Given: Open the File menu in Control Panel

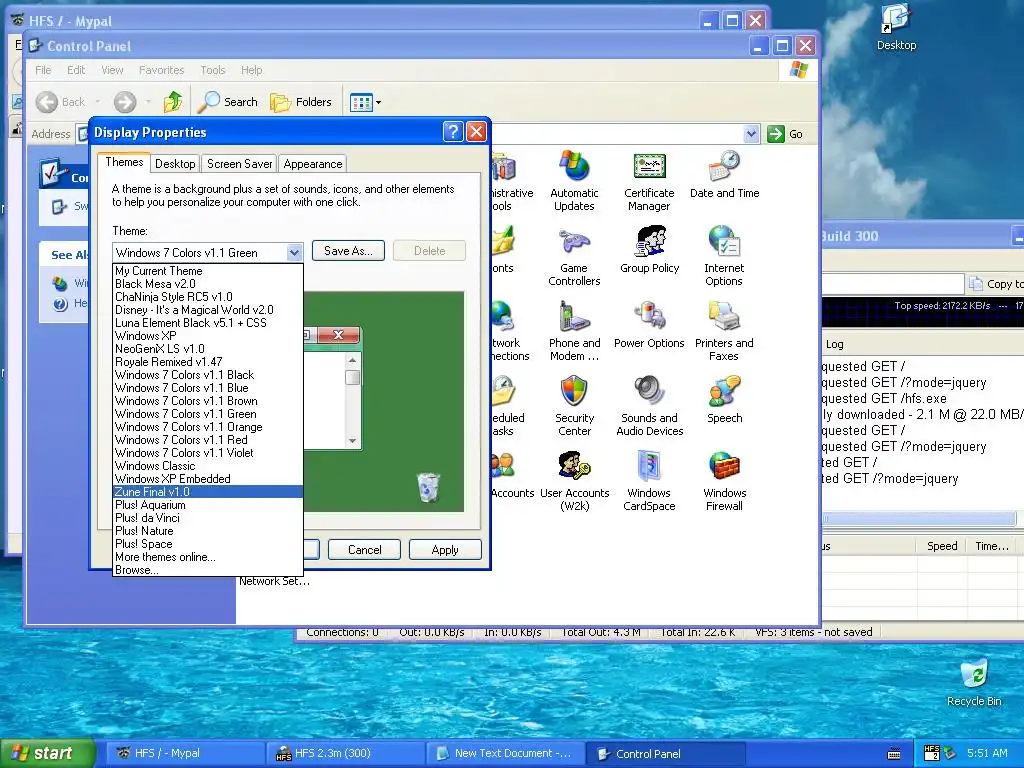Looking at the screenshot, I should pos(43,70).
